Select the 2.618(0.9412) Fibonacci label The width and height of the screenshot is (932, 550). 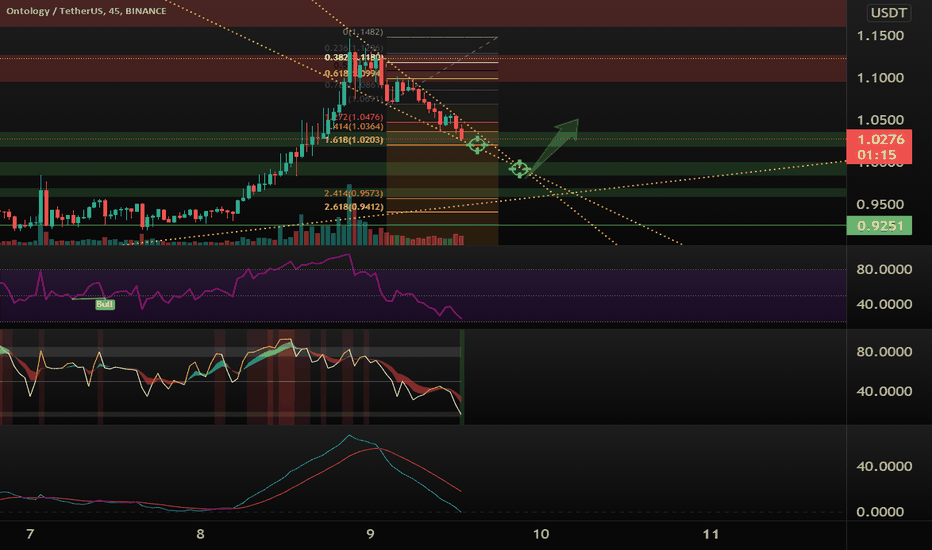(354, 207)
